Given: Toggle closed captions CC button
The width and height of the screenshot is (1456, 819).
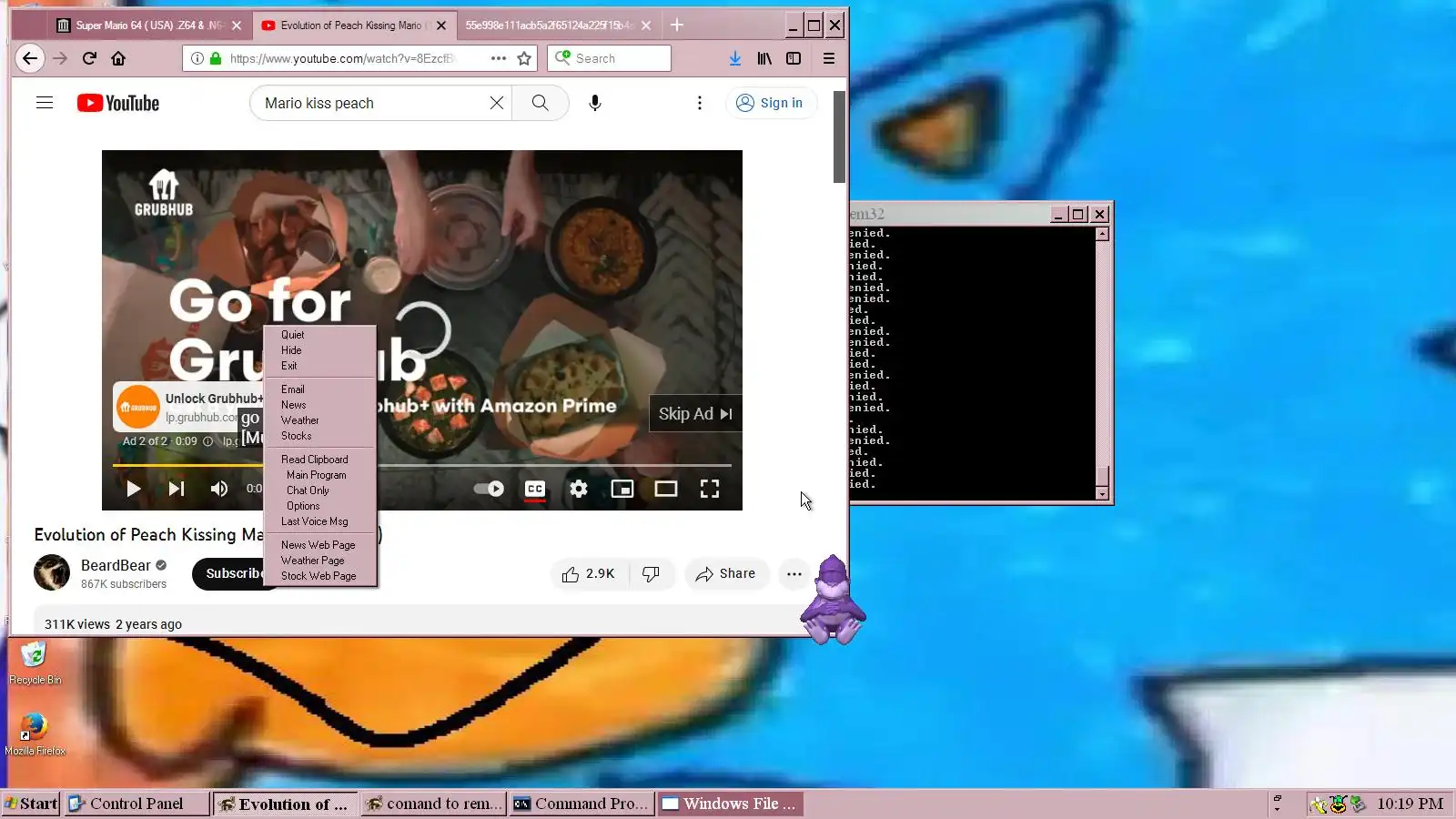Looking at the screenshot, I should point(535,489).
